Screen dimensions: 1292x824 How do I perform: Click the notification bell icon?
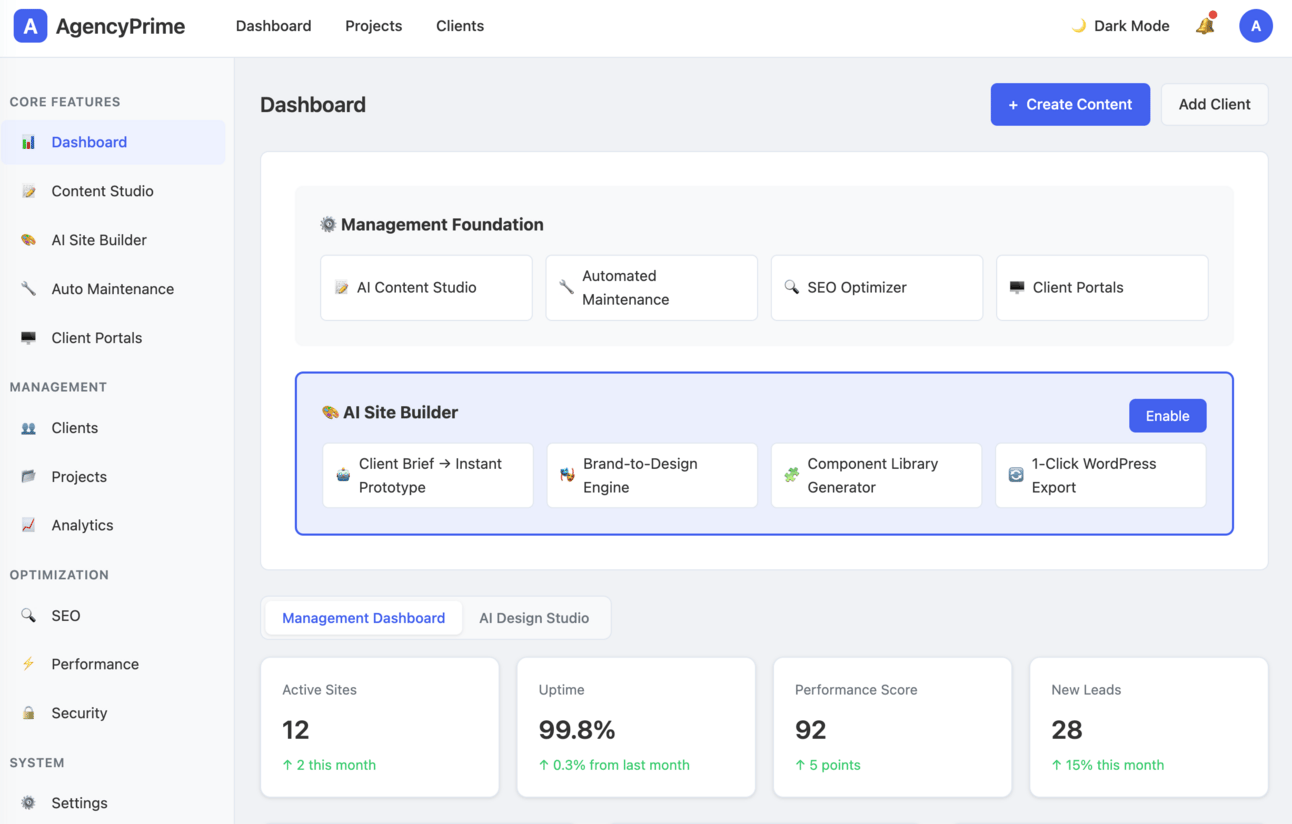[x=1205, y=26]
